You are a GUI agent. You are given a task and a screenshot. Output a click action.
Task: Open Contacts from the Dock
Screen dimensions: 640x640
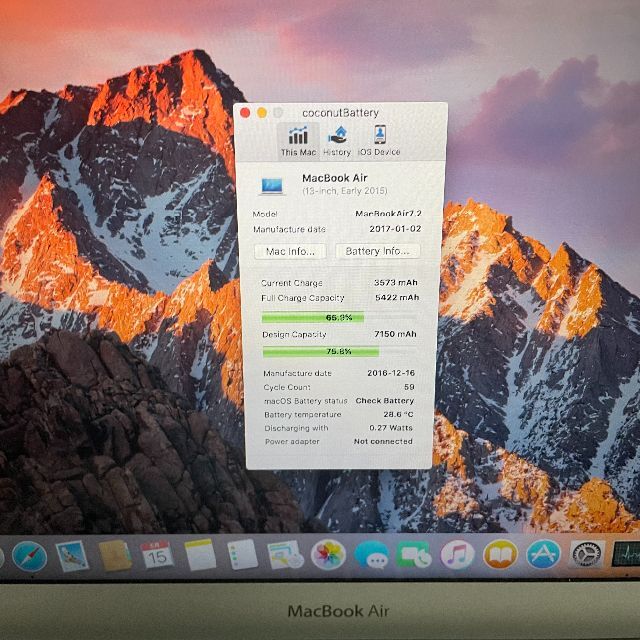115,555
